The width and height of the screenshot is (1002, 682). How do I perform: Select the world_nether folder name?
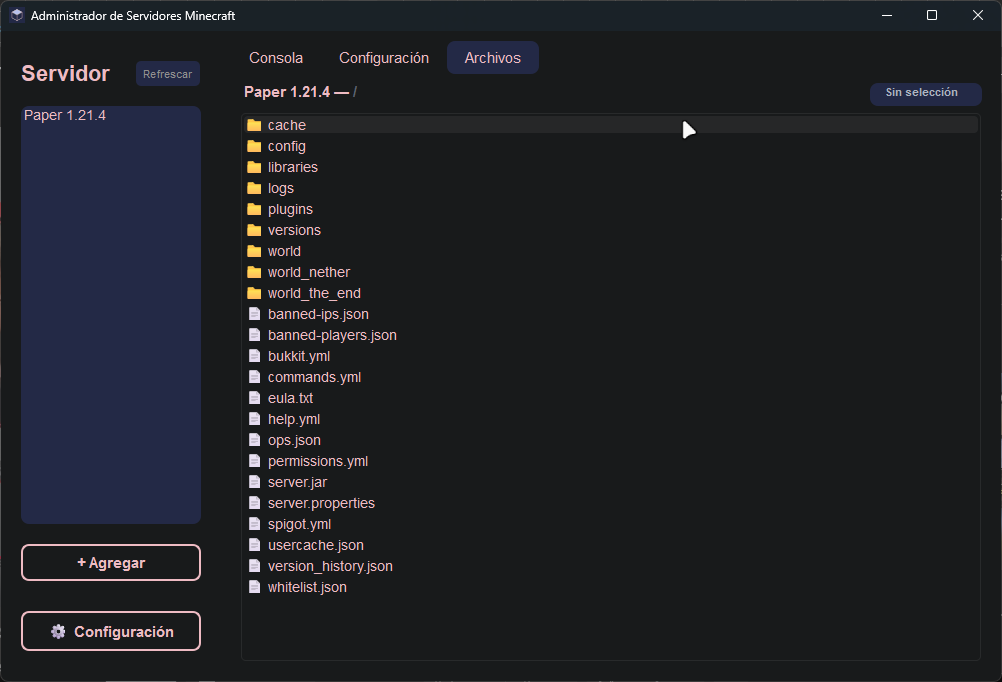(x=309, y=272)
